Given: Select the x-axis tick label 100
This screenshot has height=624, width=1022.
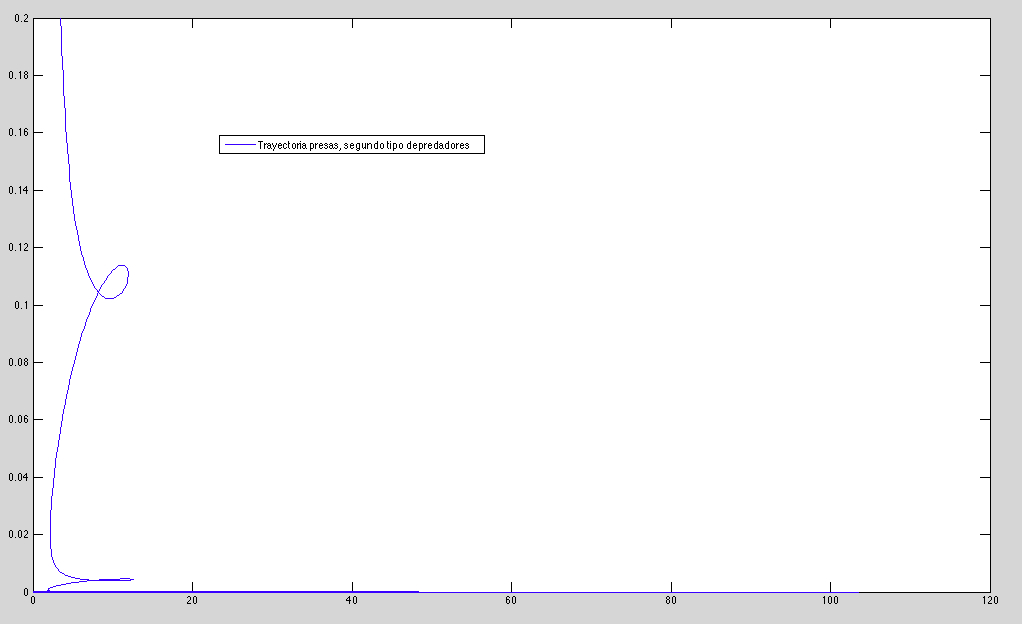Looking at the screenshot, I should (x=830, y=601).
